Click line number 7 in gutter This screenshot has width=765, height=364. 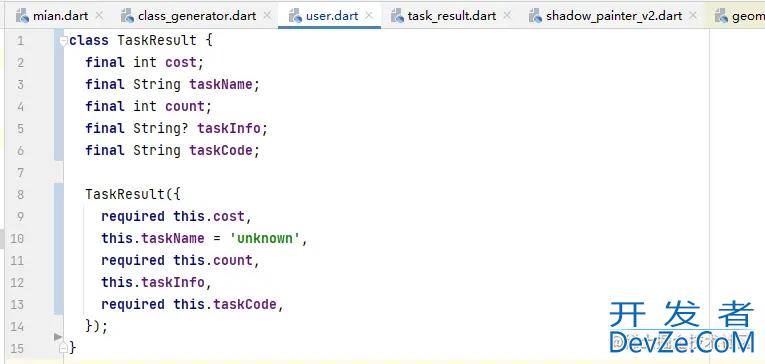[20, 172]
